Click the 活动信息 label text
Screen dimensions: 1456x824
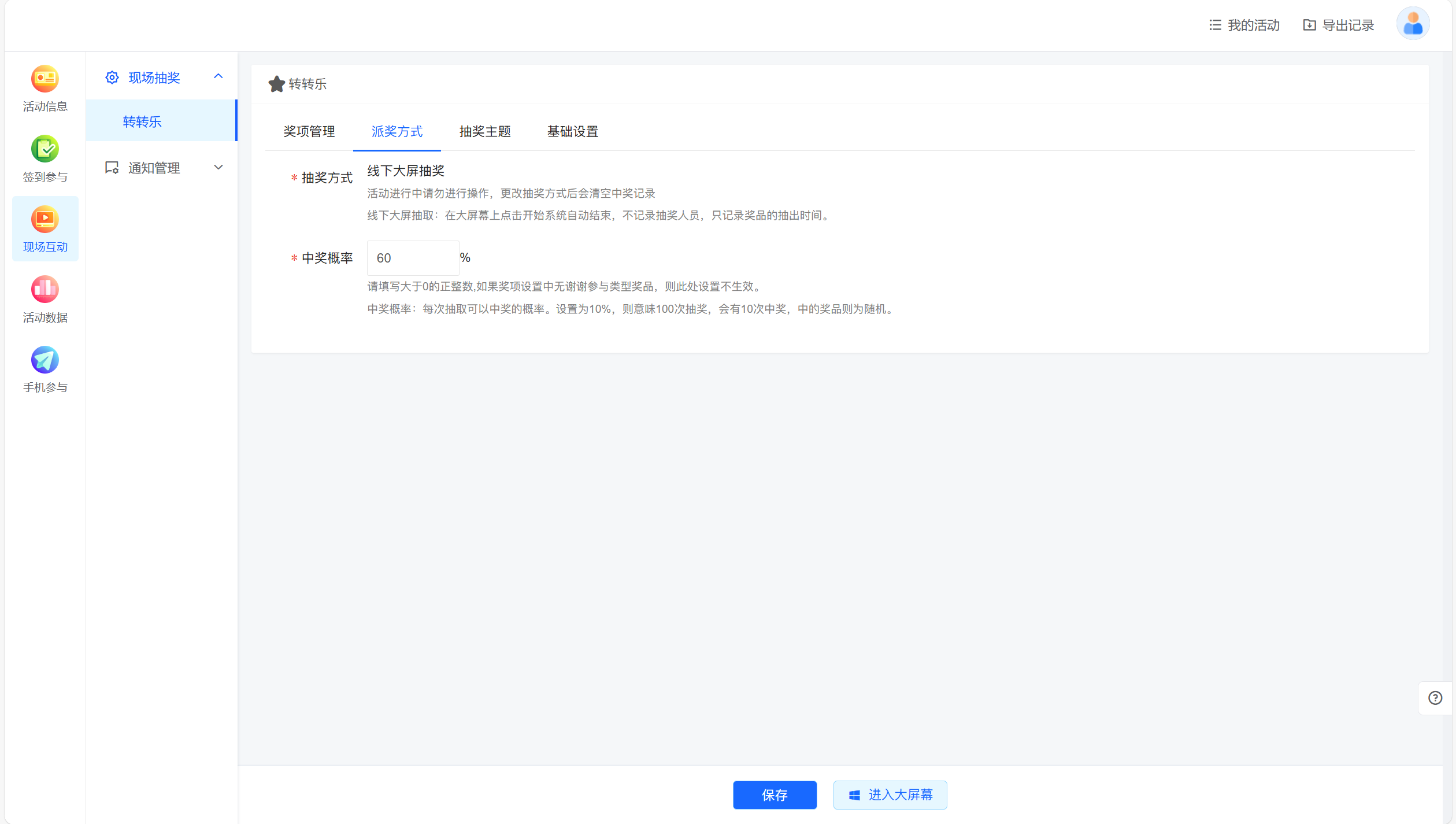(45, 106)
